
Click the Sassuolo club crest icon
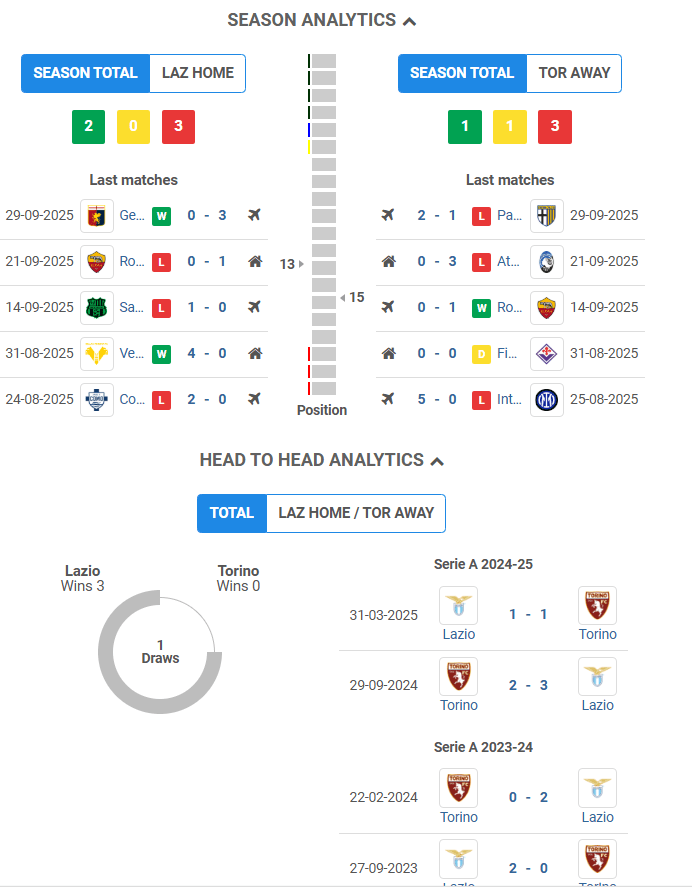(x=97, y=307)
